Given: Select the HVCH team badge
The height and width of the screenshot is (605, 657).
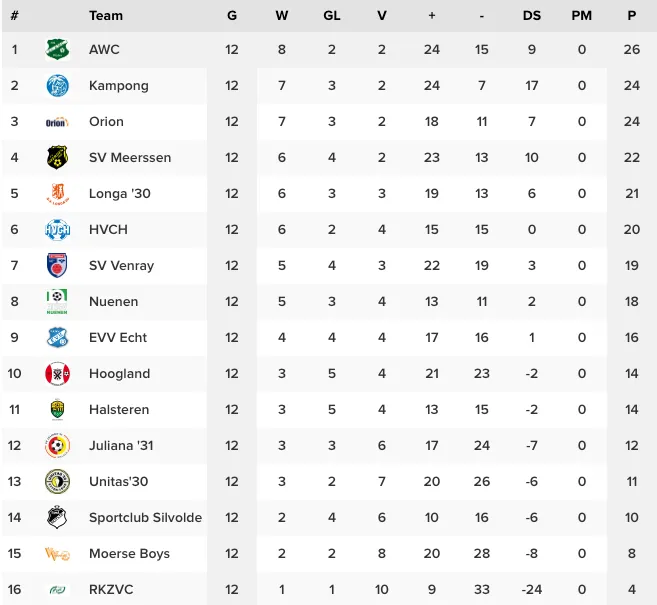Looking at the screenshot, I should [57, 230].
